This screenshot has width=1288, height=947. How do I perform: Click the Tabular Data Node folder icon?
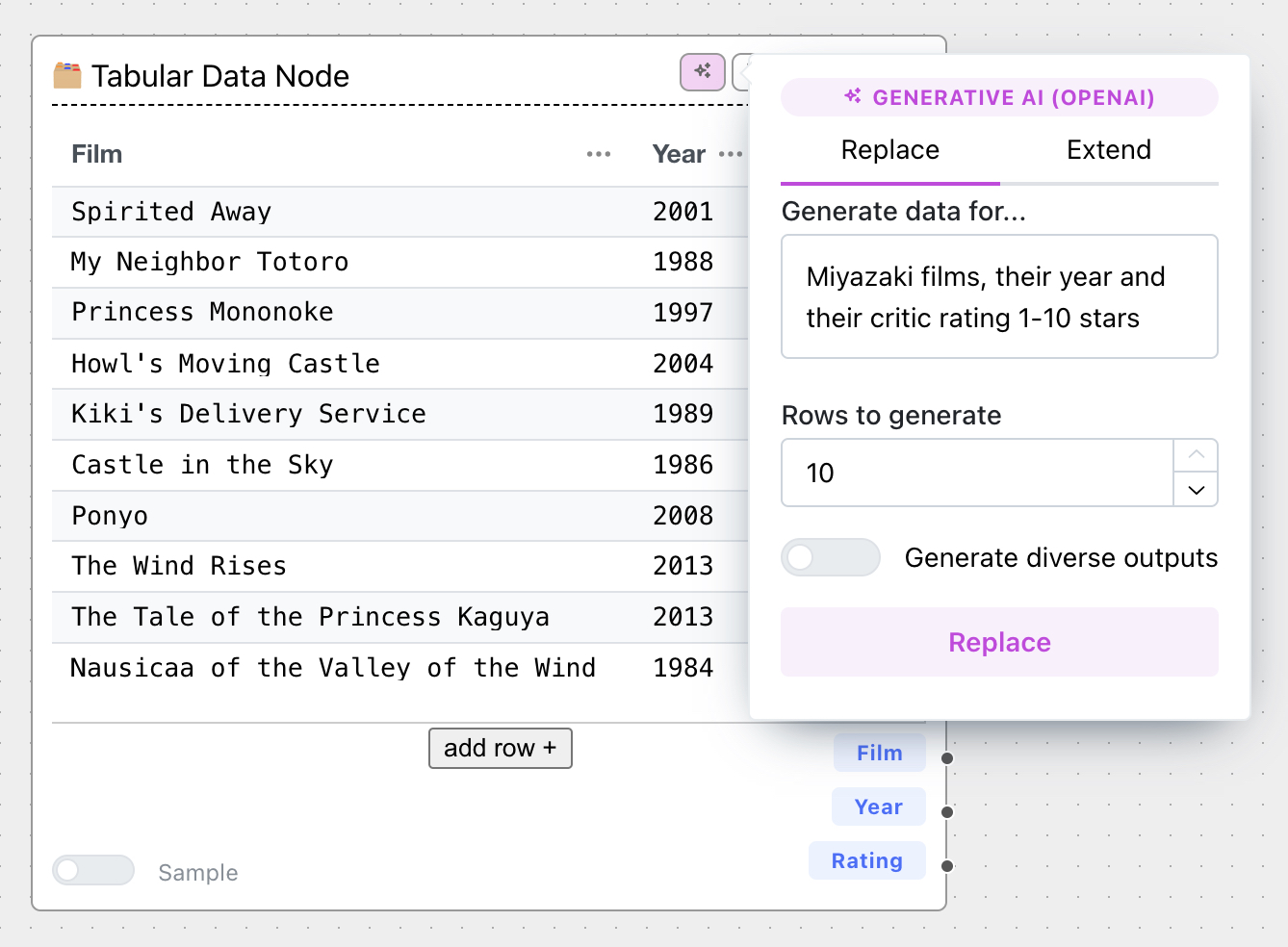click(67, 75)
